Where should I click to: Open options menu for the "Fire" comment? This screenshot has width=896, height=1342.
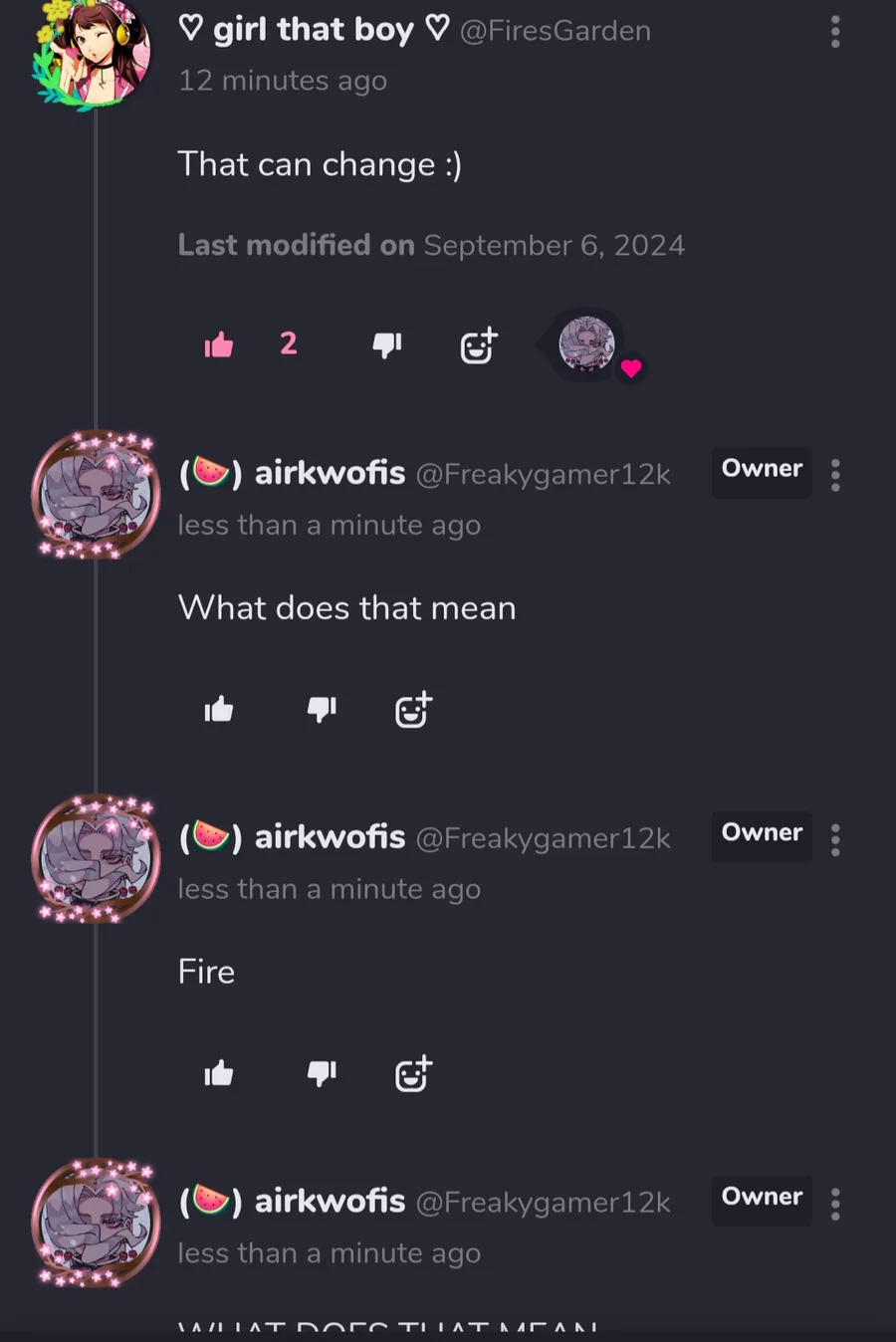point(835,839)
